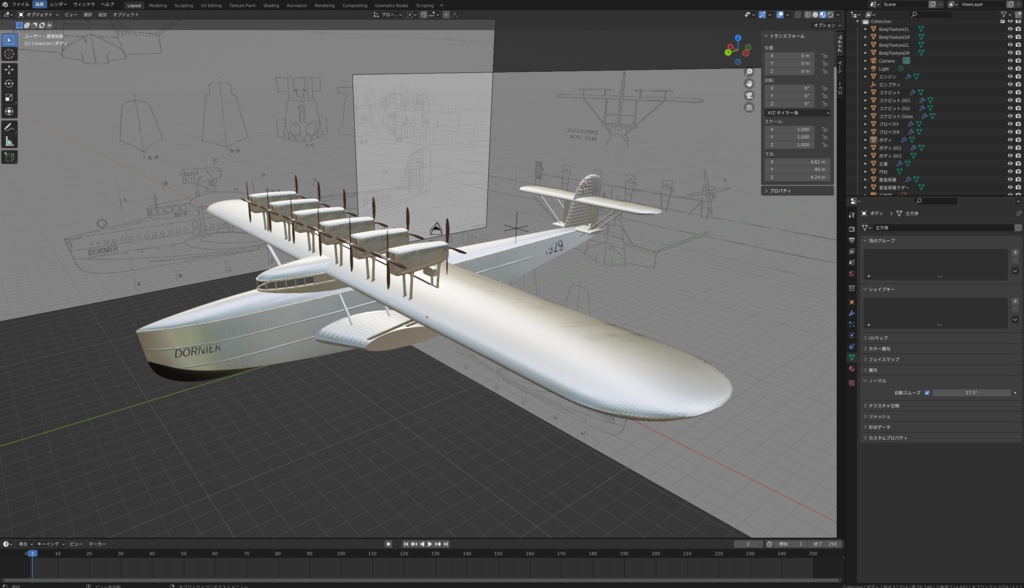Open the Texture properties checker tab
This screenshot has height=588, width=1024.
click(x=852, y=383)
